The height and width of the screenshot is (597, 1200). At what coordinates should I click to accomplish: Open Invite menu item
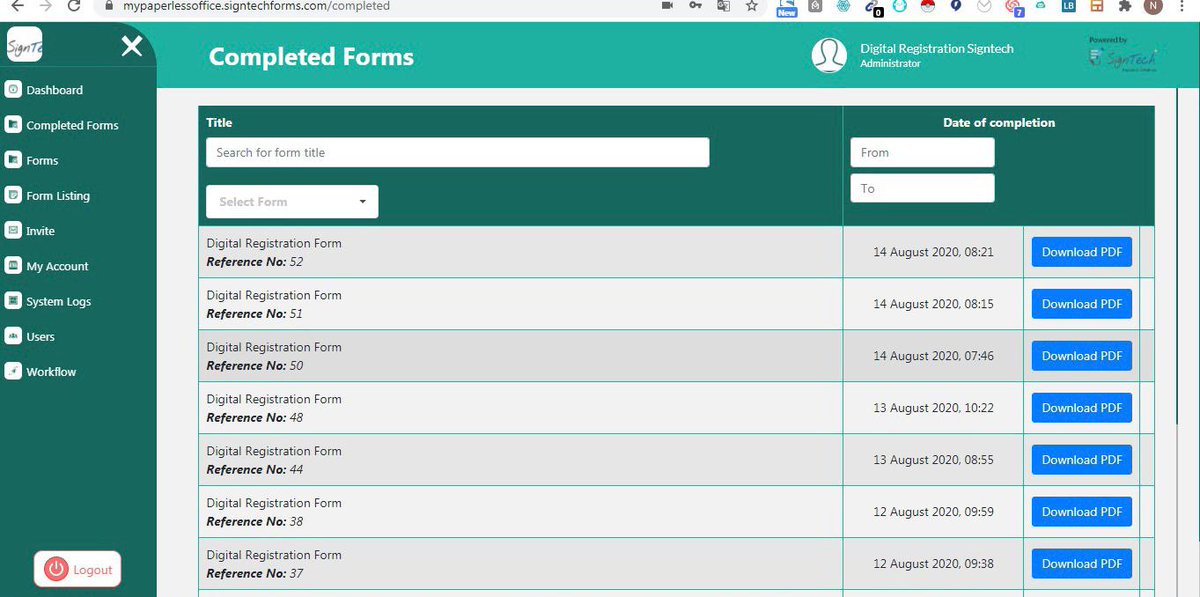[x=40, y=230]
